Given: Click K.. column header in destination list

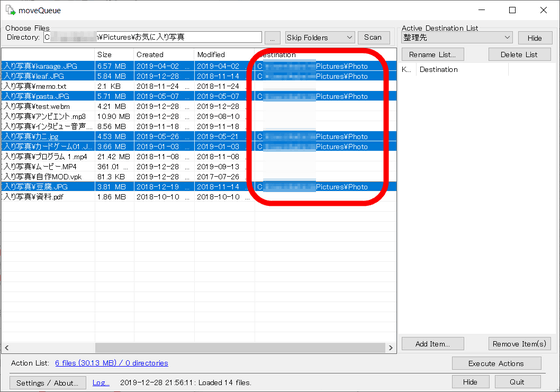Looking at the screenshot, I should click(x=408, y=70).
